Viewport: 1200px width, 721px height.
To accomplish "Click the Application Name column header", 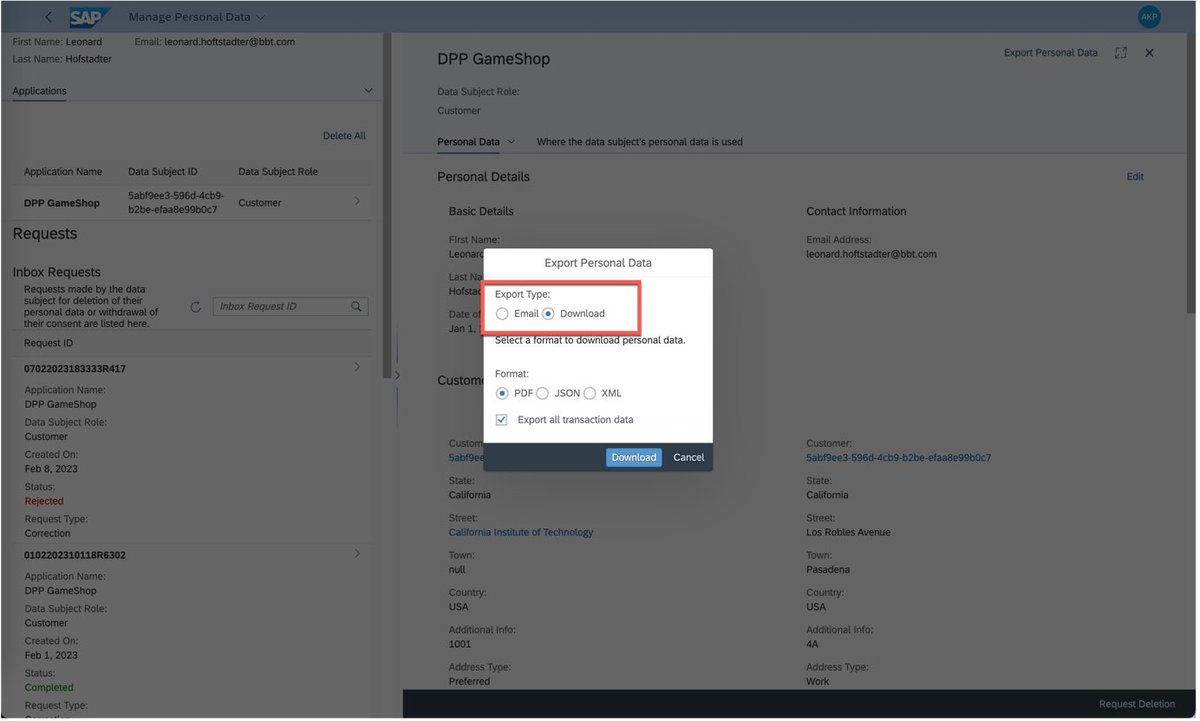I will (63, 172).
